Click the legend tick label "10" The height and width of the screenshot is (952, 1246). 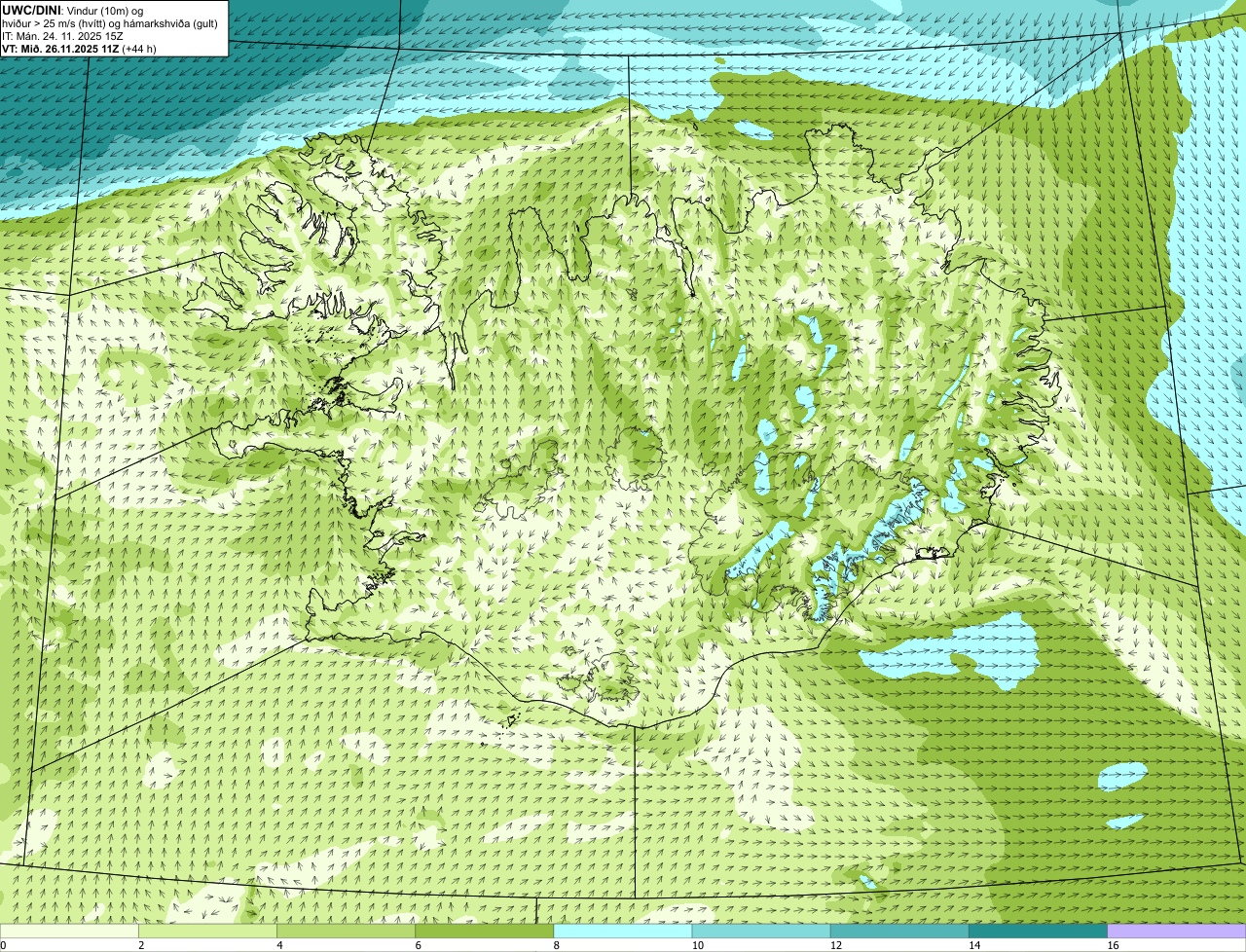(x=698, y=945)
